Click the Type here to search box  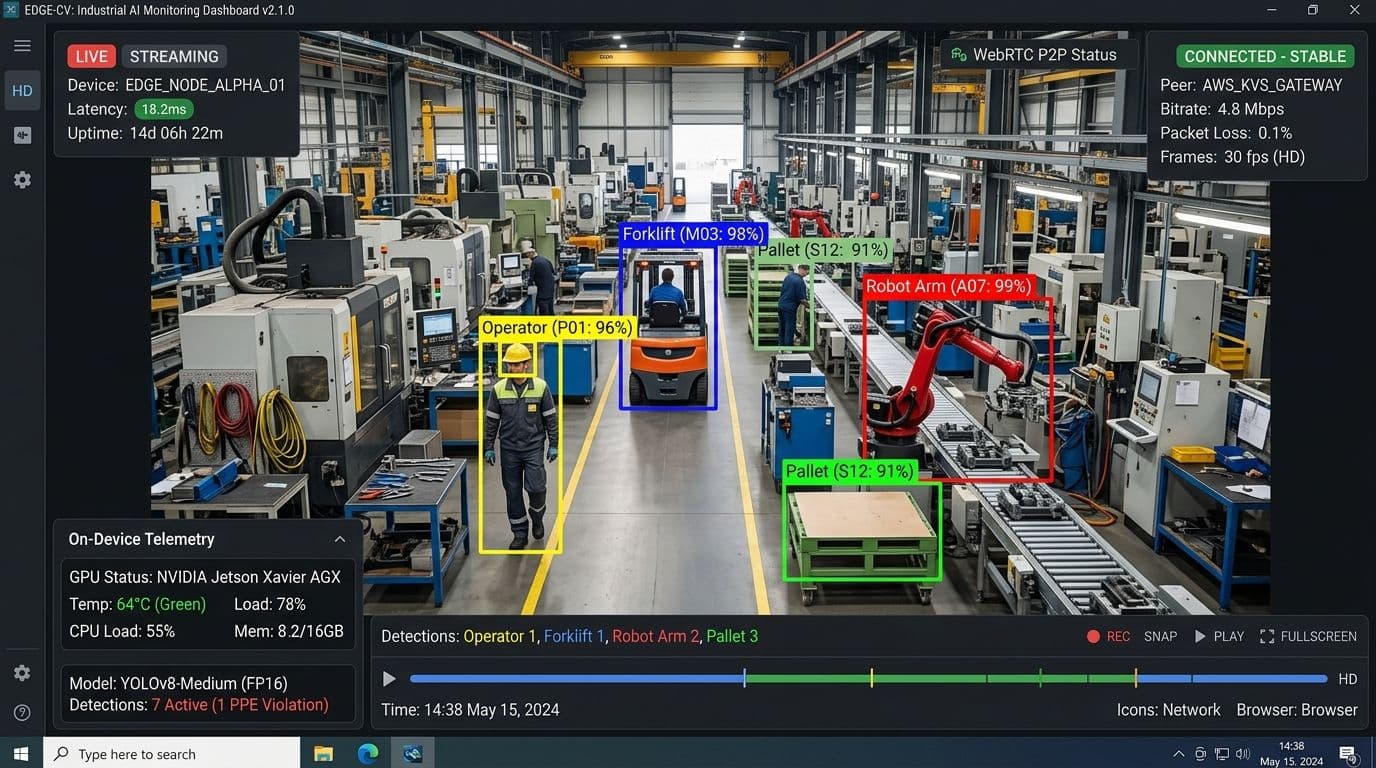[172, 753]
